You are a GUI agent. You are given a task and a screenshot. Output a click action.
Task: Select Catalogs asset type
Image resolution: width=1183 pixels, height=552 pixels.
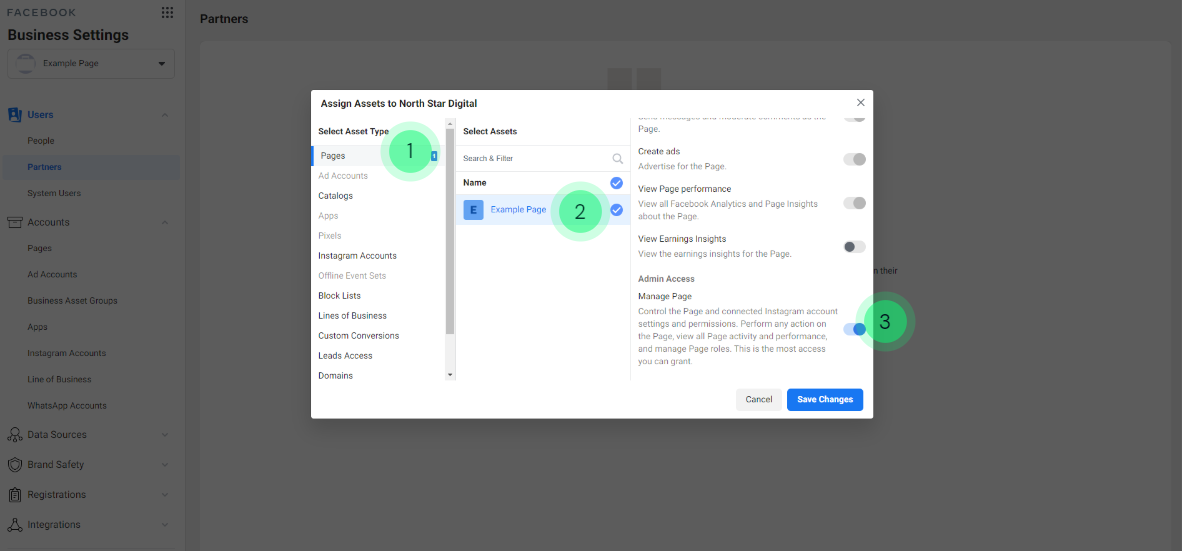tap(336, 196)
